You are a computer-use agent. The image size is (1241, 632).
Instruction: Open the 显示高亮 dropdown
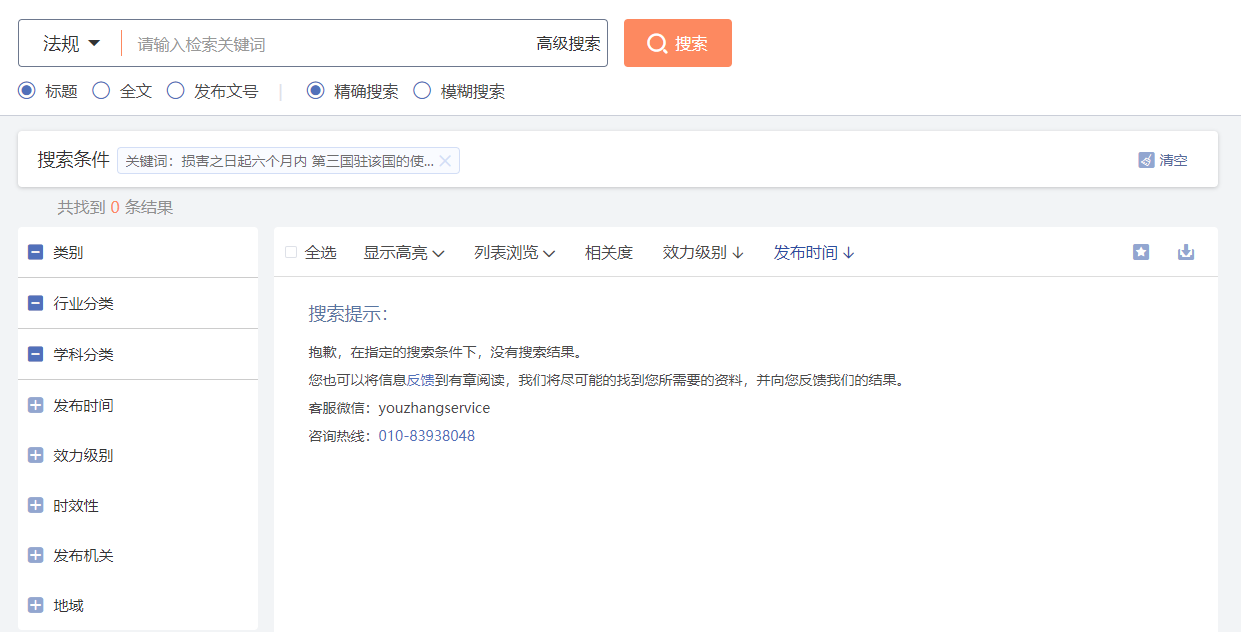tap(403, 253)
